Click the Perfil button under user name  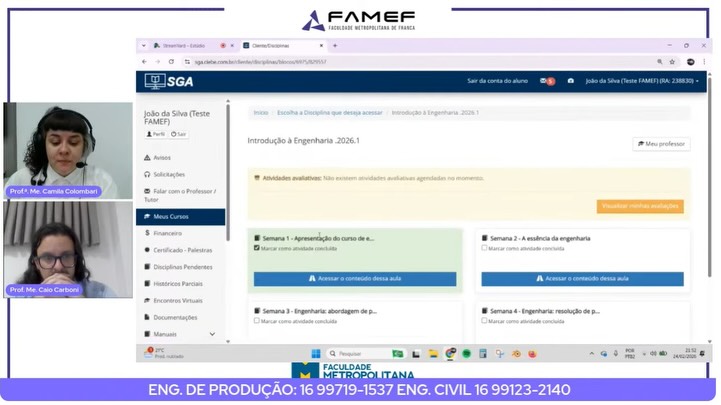coord(156,134)
